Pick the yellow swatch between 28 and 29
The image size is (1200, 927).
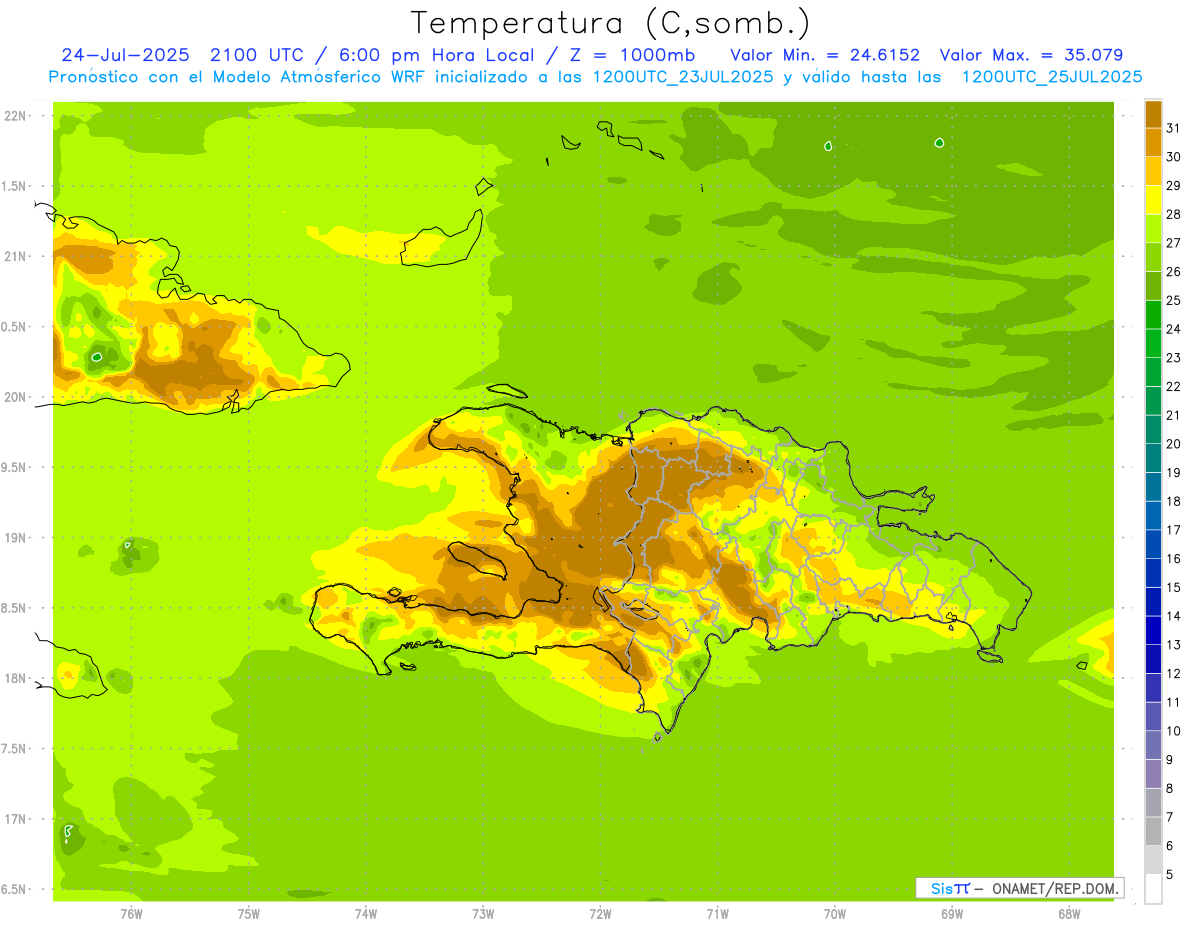click(x=1153, y=200)
